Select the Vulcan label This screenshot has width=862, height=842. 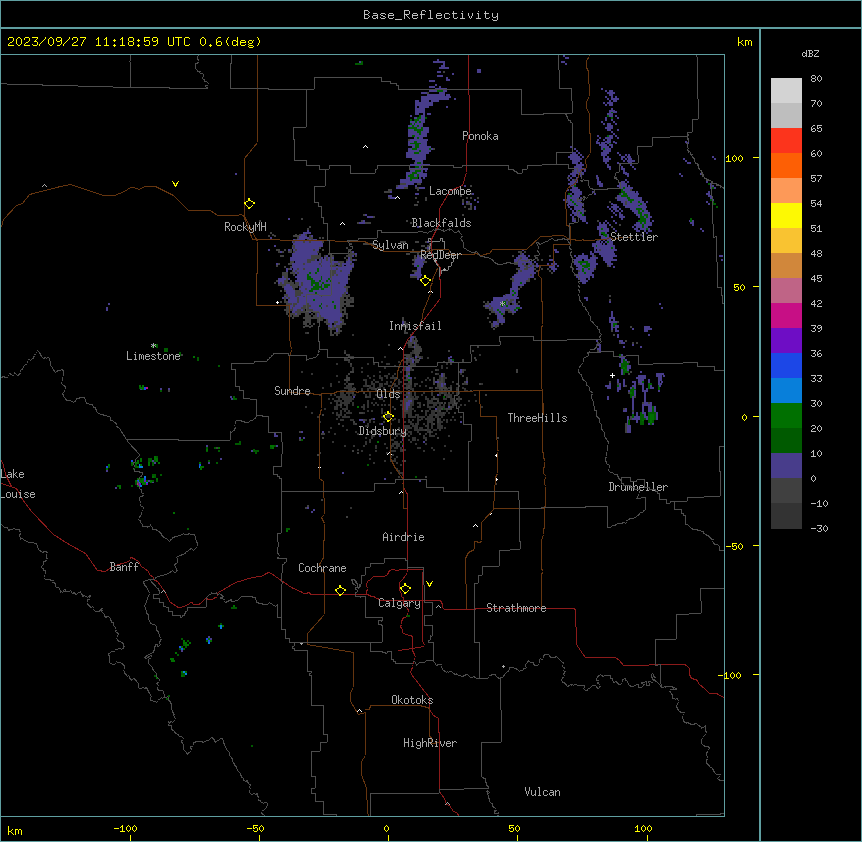pos(543,792)
